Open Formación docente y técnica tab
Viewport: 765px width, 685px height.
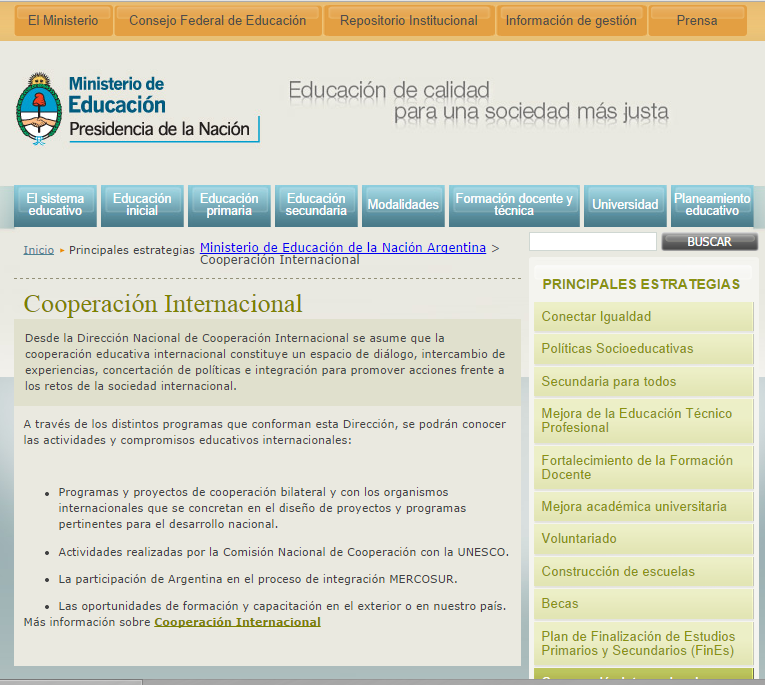click(514, 205)
